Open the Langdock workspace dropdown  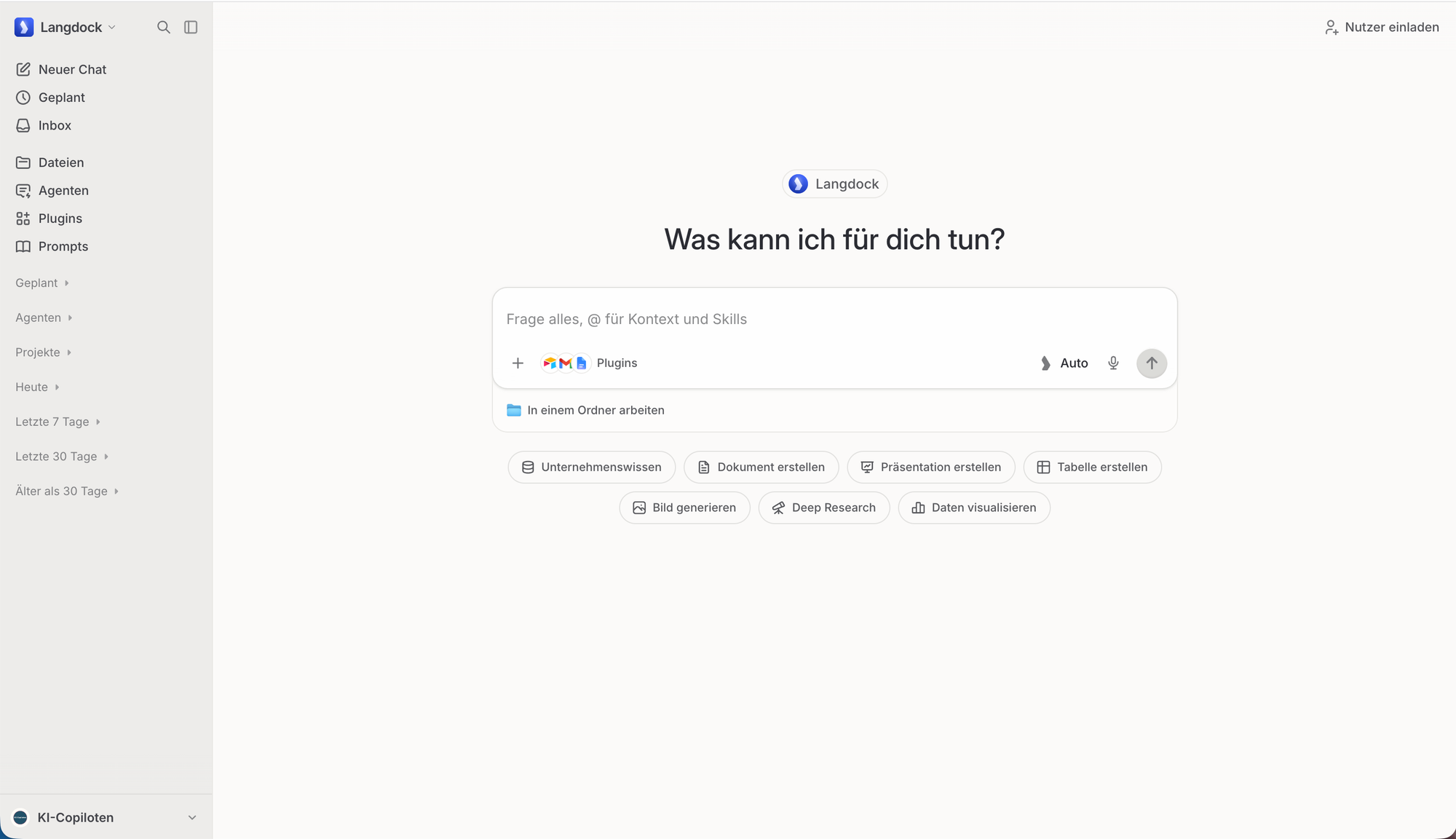65,27
